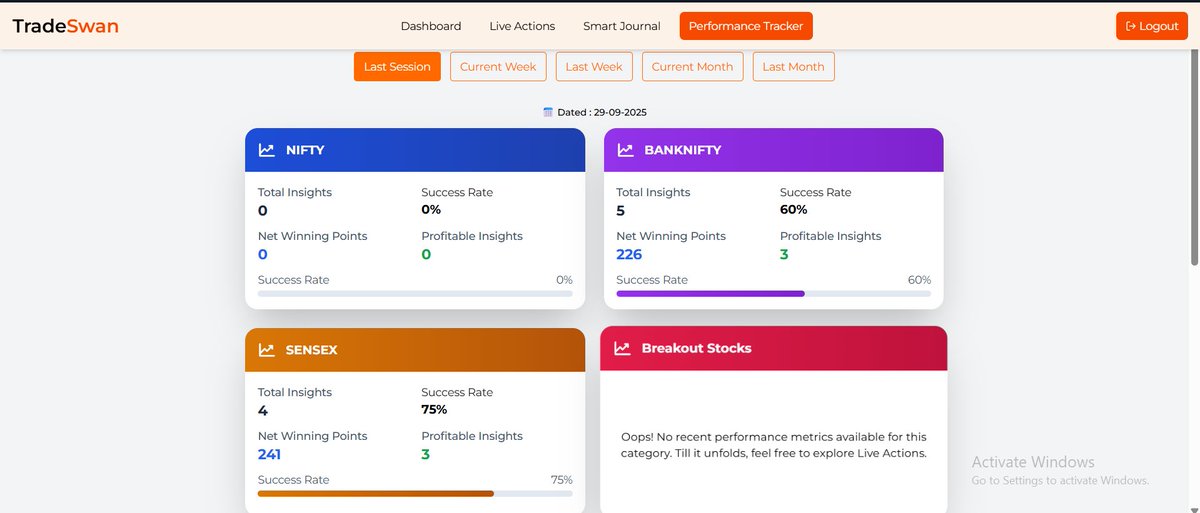Click the 'Oops! No recent performance metrics' message
This screenshot has height=513, width=1200.
click(774, 445)
